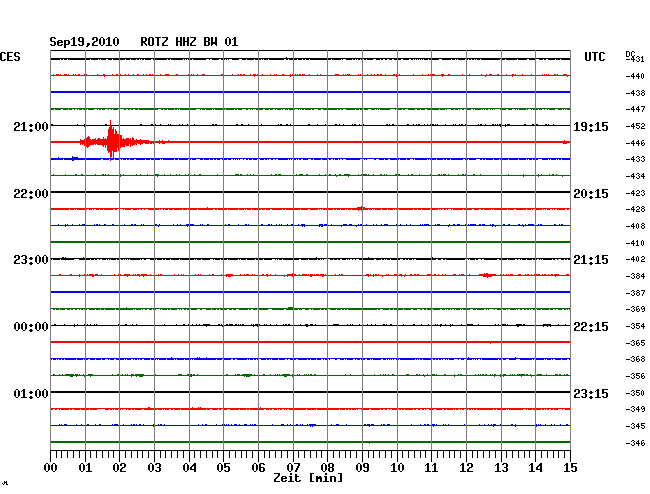
Task: Click minute label 13 on bottom axis
Action: click(x=501, y=468)
